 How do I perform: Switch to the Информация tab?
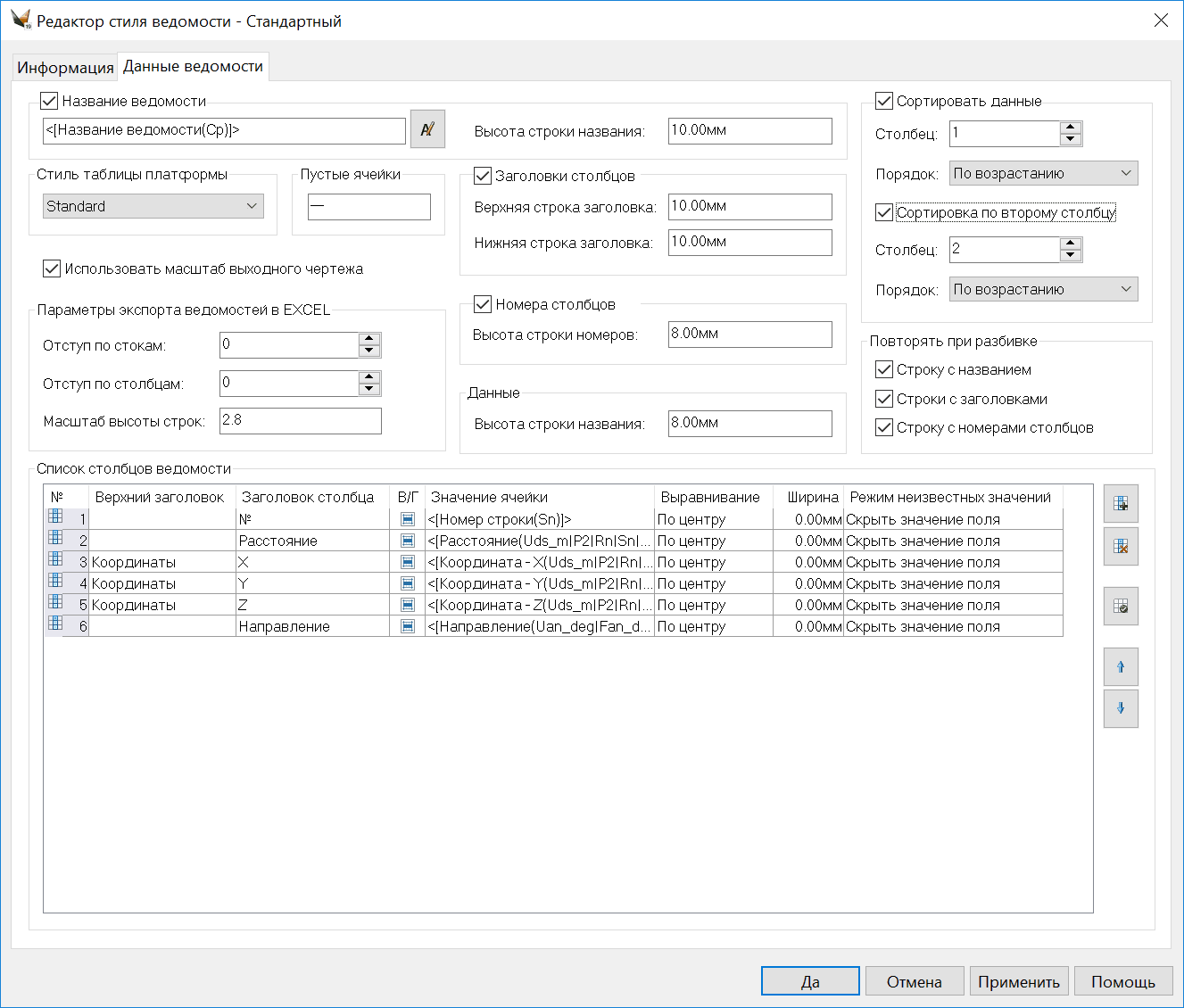[x=65, y=68]
